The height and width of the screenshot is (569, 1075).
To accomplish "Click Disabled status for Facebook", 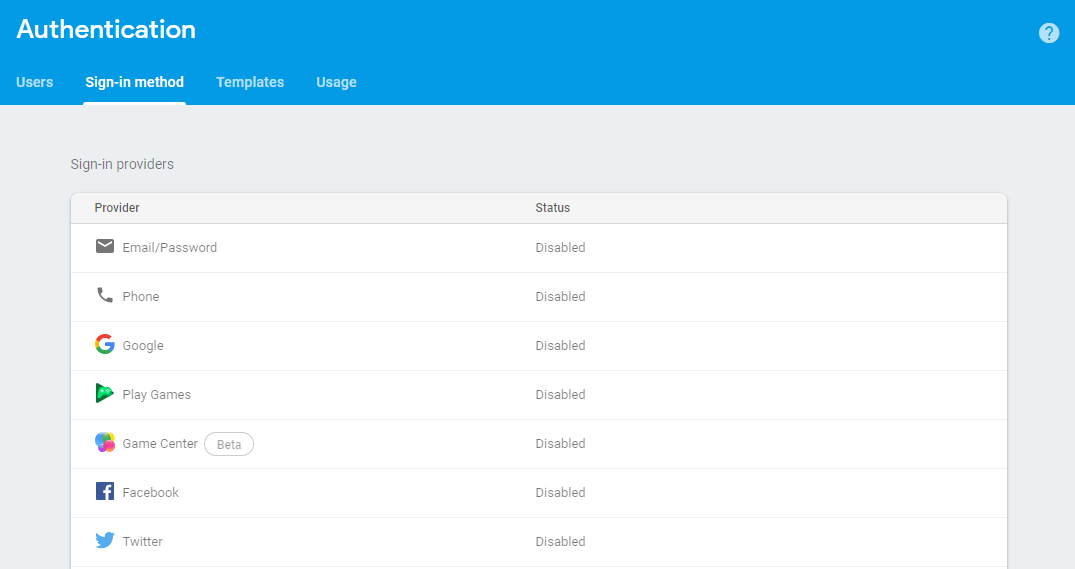I will pyautogui.click(x=560, y=493).
